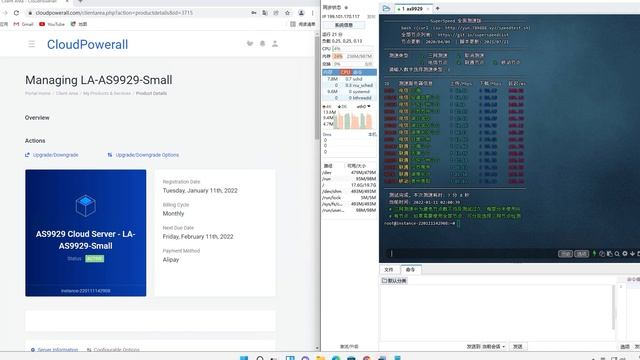Click the 发送 (Send) button

518,347
